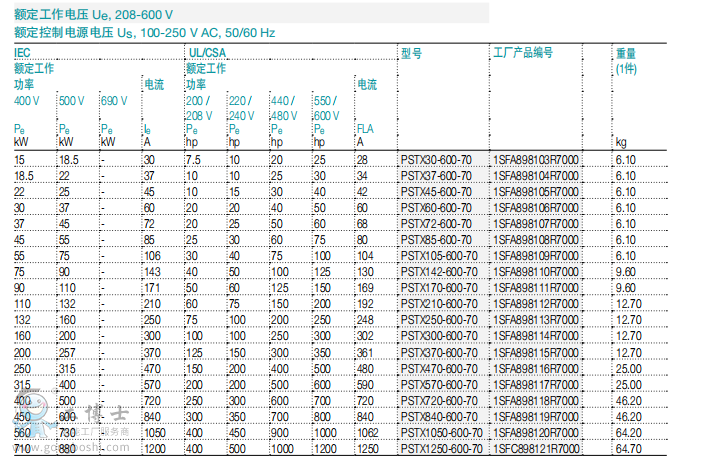Click product code 1SFA898112R7000

point(535,304)
